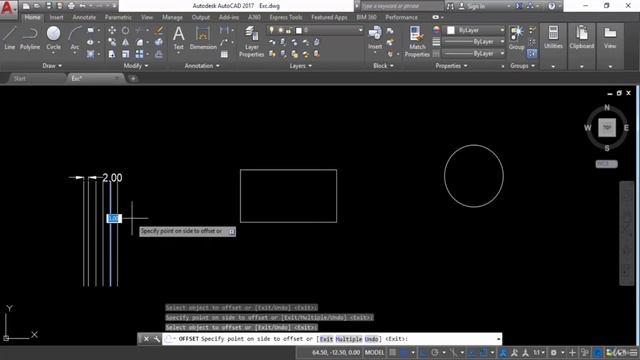This screenshot has width=640, height=360.
Task: Click Match Properties icon
Action: coord(417,42)
